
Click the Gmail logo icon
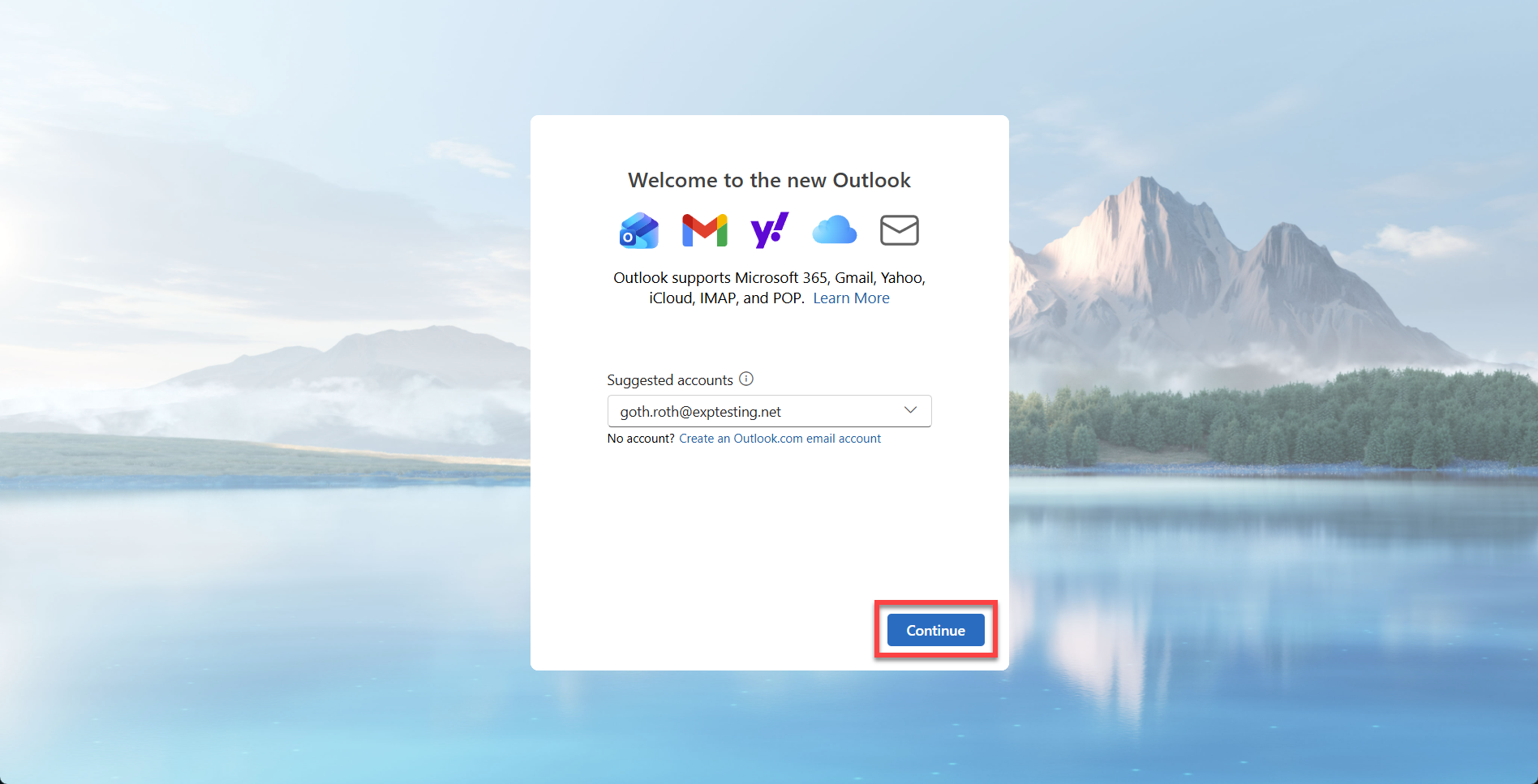coord(704,230)
